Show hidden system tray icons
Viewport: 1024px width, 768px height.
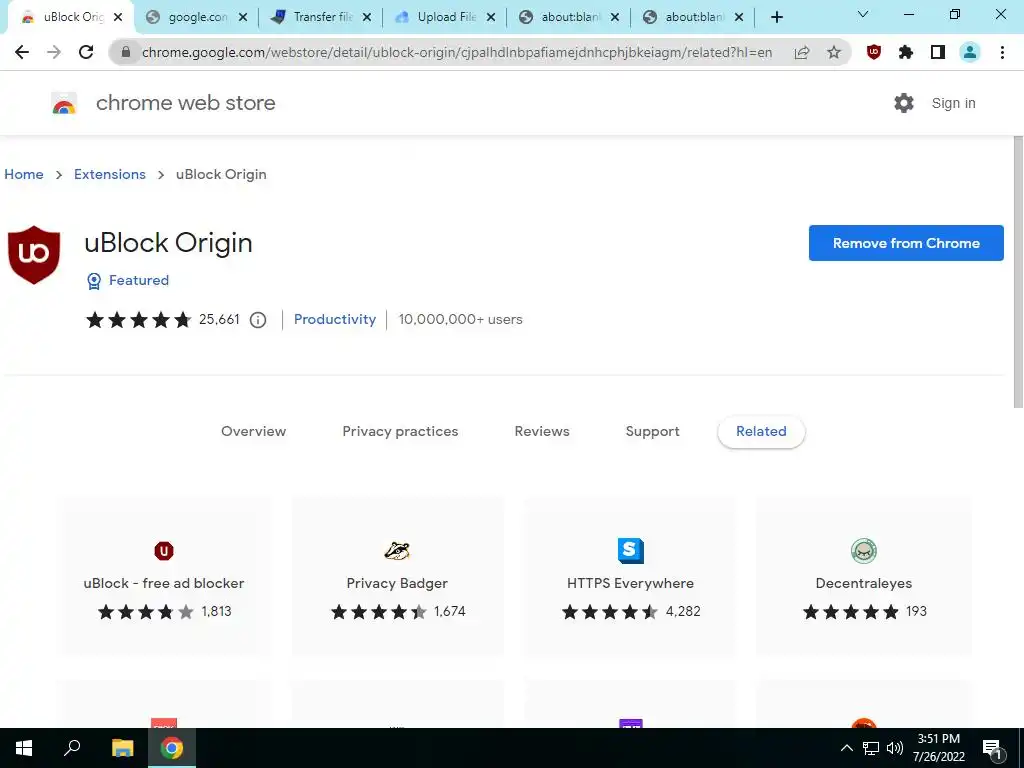[x=846, y=748]
